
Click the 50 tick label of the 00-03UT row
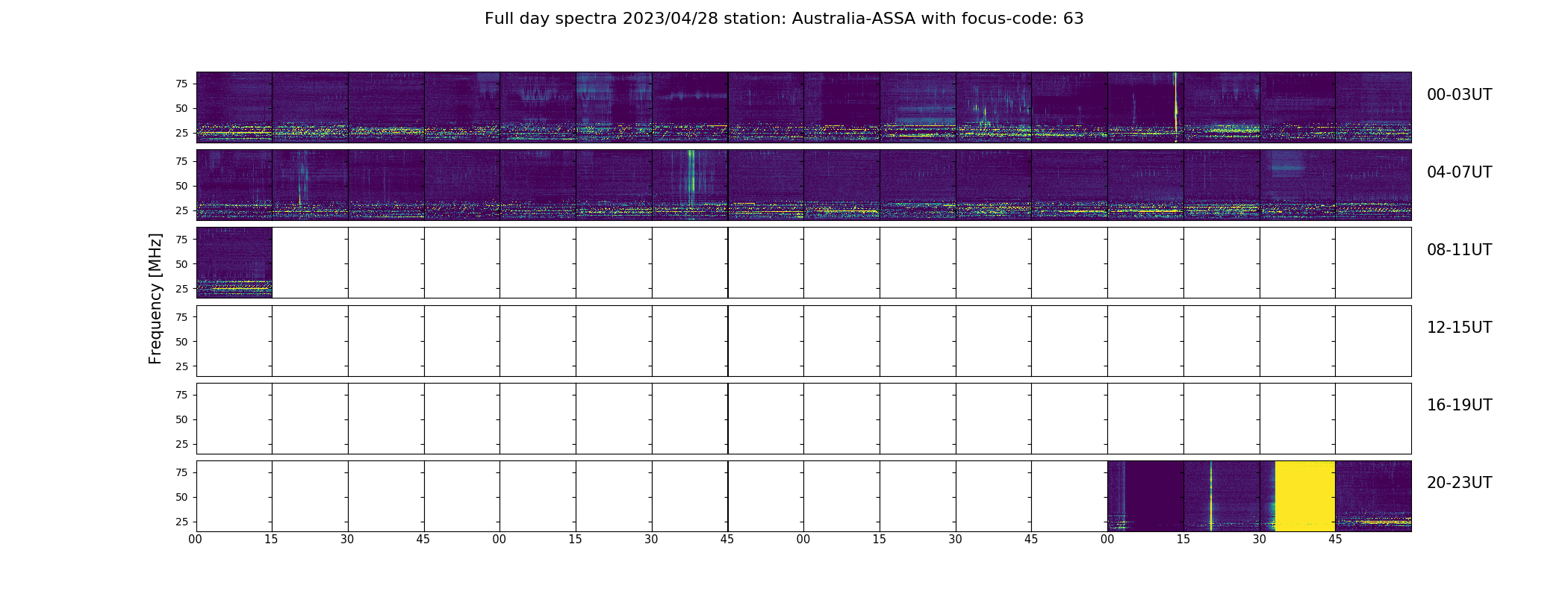181,109
